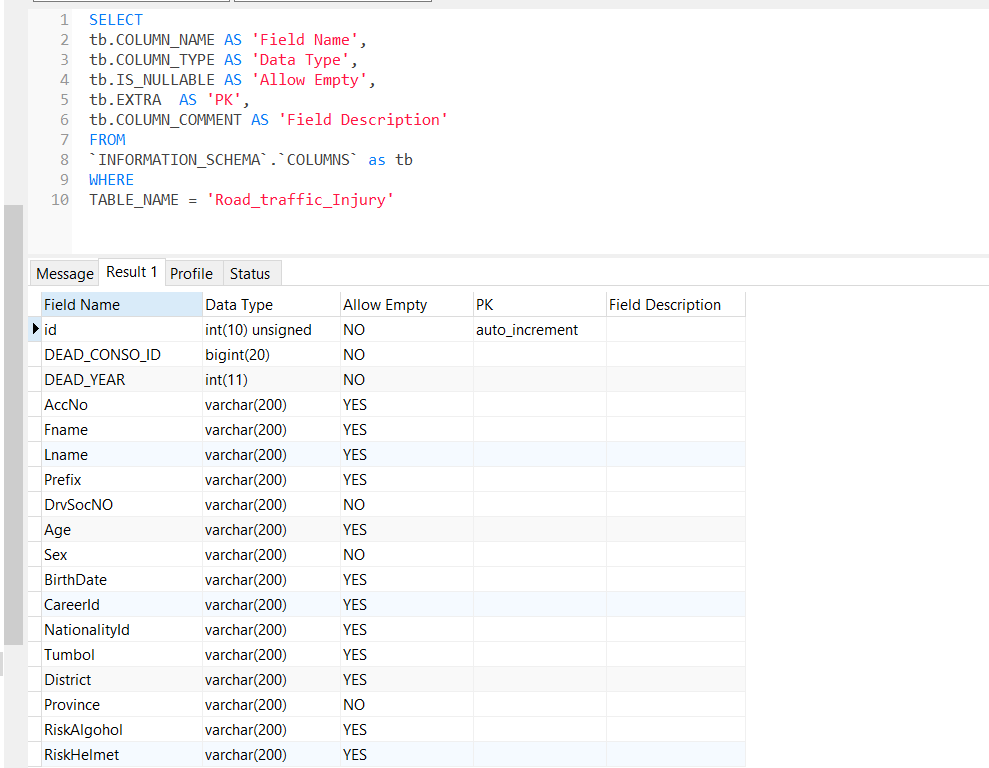
Task: Select the 'District' cell
Action: point(122,680)
